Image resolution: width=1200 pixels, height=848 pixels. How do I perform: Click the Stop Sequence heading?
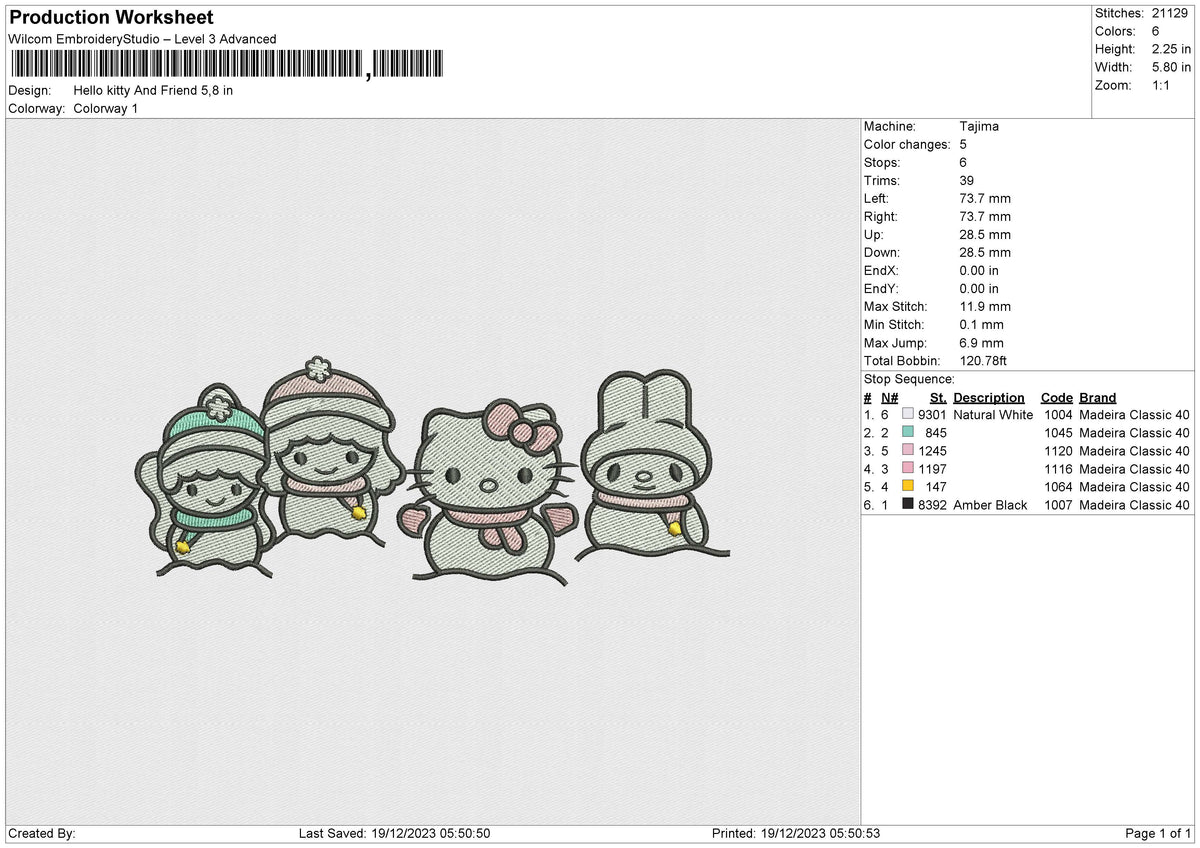click(909, 379)
